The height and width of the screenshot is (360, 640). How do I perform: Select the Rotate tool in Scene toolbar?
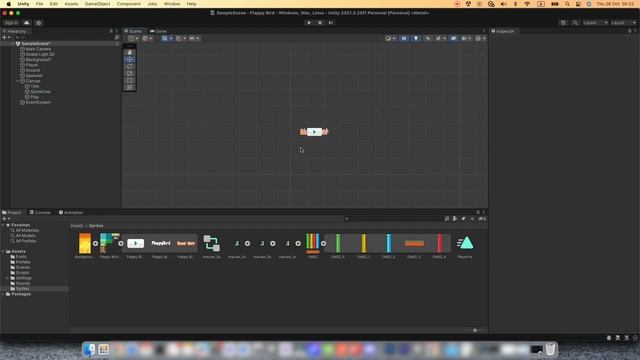[x=130, y=66]
